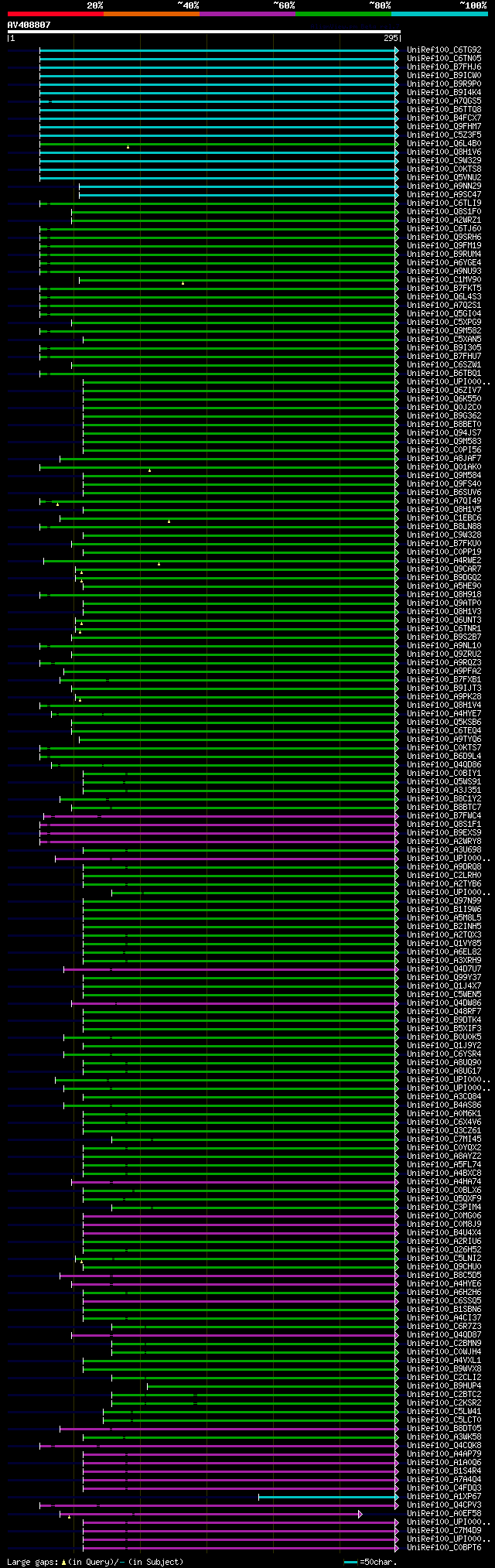The height and width of the screenshot is (1568, 495).
Task: Click the UniRef100_C6TNR1 label
Action: [x=444, y=629]
